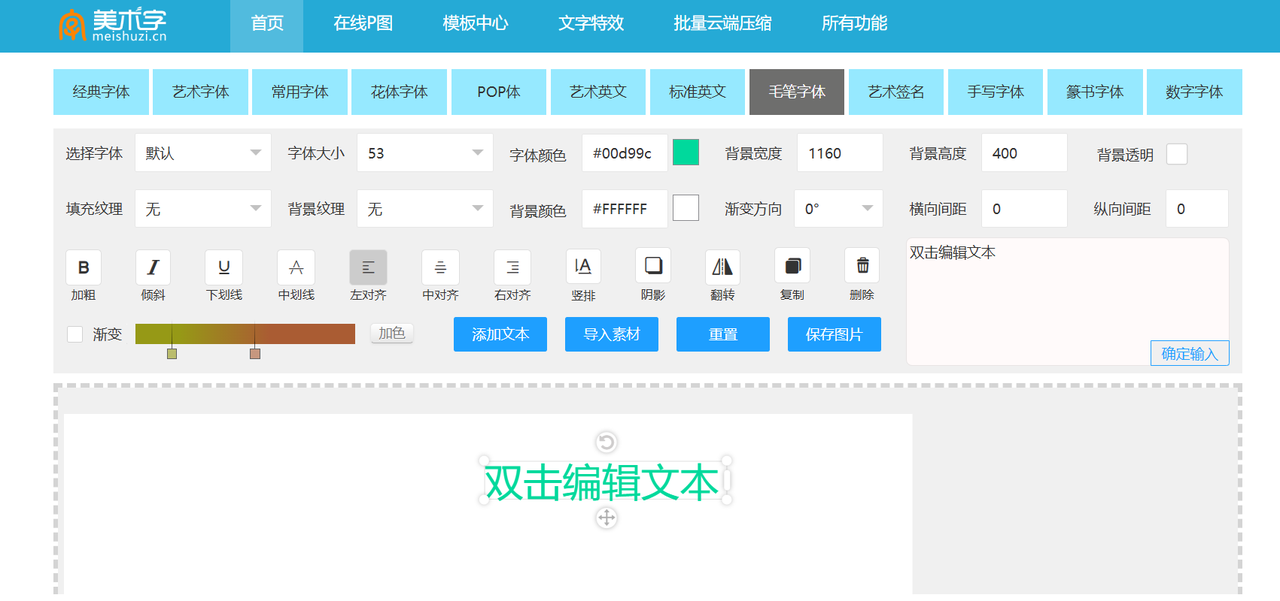Open the 渐变方向 angle dropdown
Image resolution: width=1280 pixels, height=601 pixels.
(838, 209)
